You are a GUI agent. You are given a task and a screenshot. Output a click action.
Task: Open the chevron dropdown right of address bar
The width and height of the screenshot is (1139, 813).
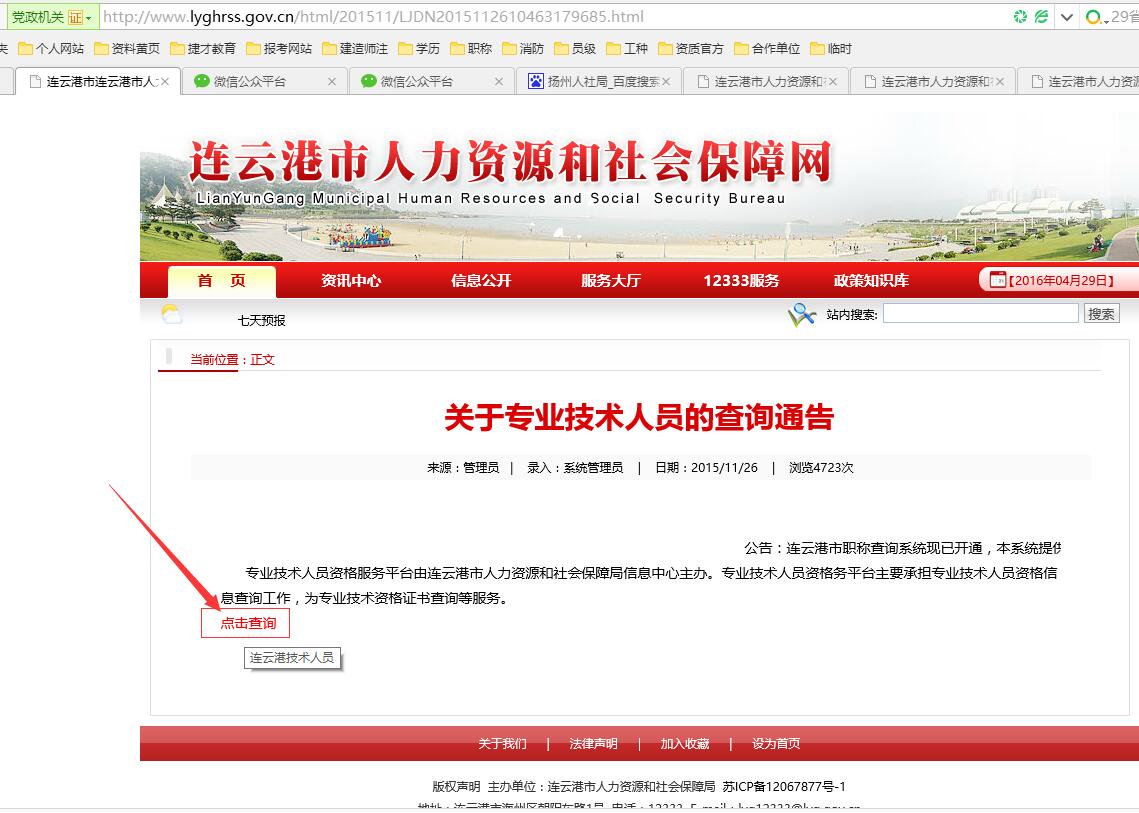pos(1066,16)
